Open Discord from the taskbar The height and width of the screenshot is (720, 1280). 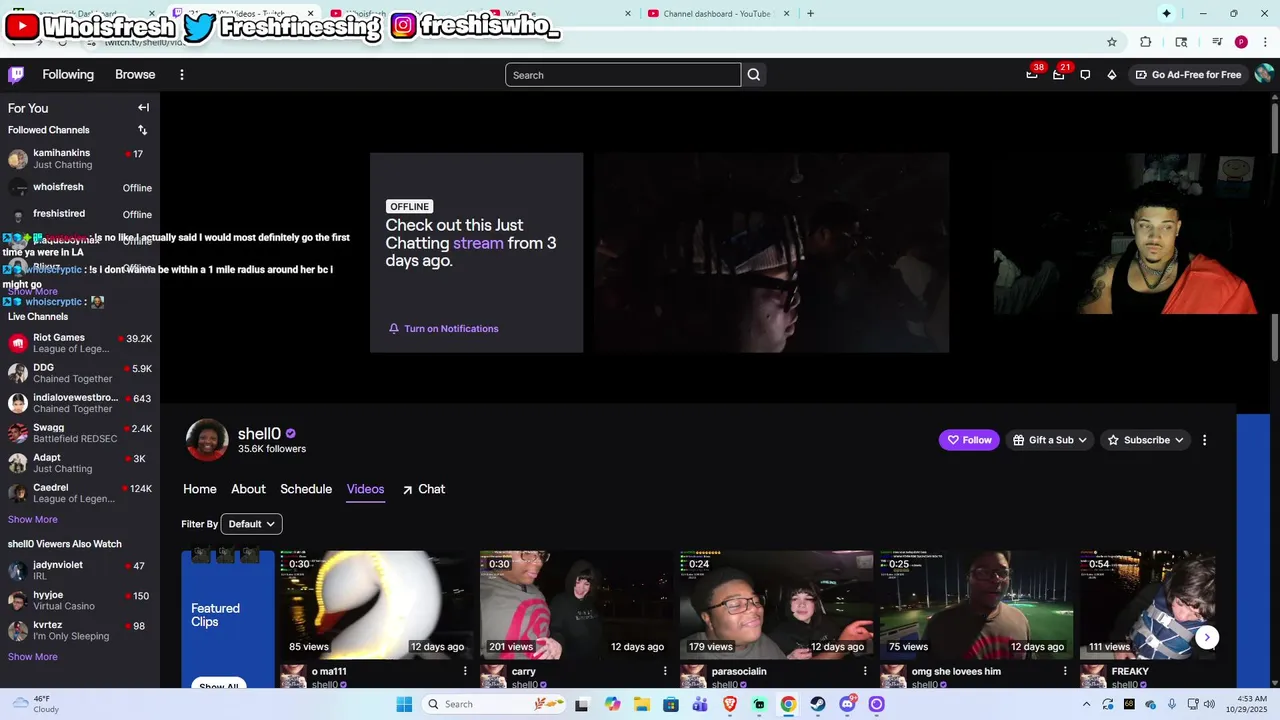click(847, 704)
